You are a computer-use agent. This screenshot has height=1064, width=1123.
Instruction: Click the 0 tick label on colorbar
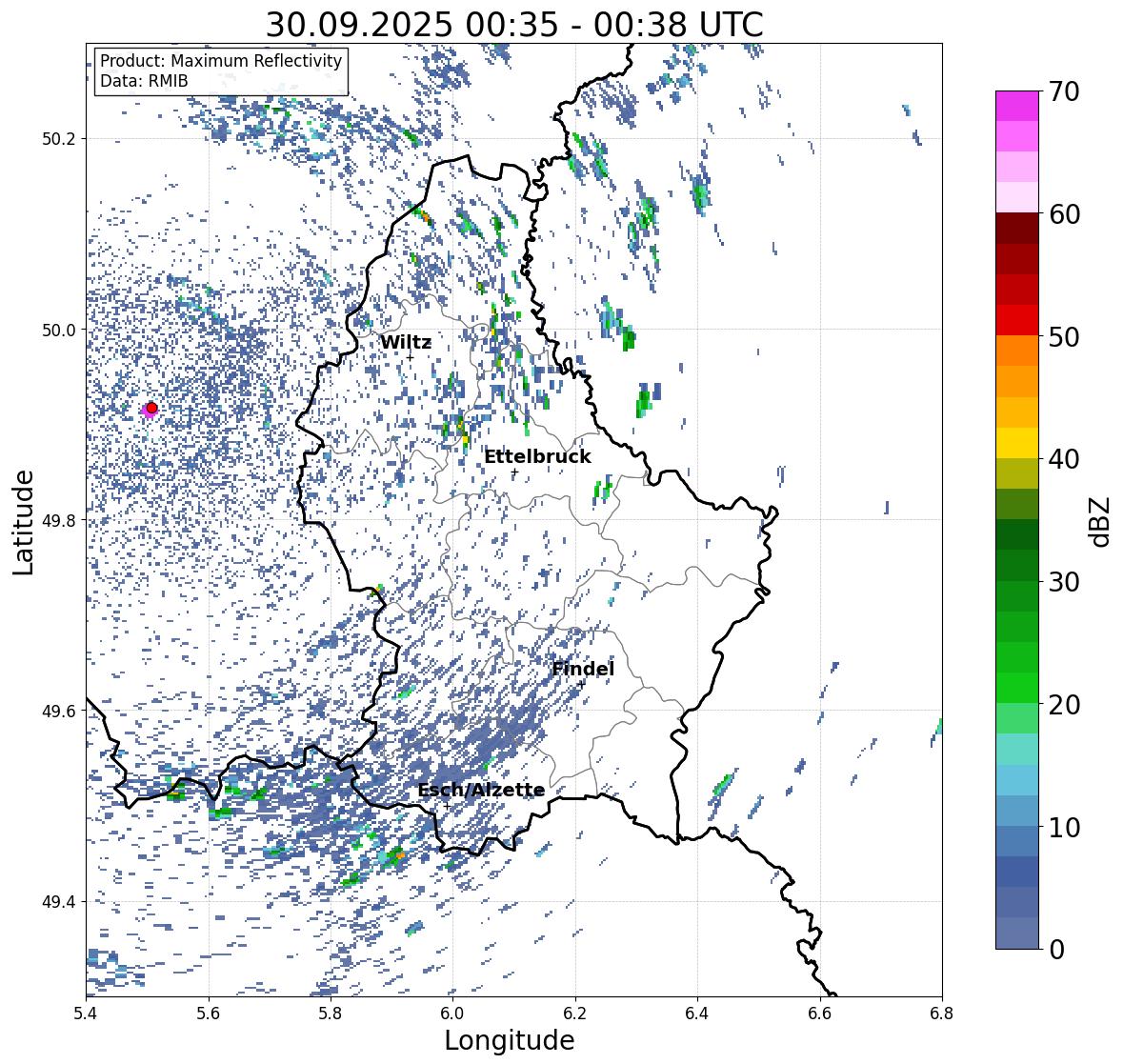pos(1056,950)
